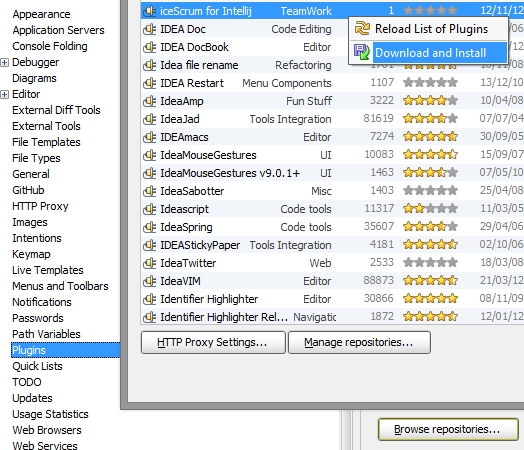Open GitHub settings
The height and width of the screenshot is (450, 524).
pos(28,190)
